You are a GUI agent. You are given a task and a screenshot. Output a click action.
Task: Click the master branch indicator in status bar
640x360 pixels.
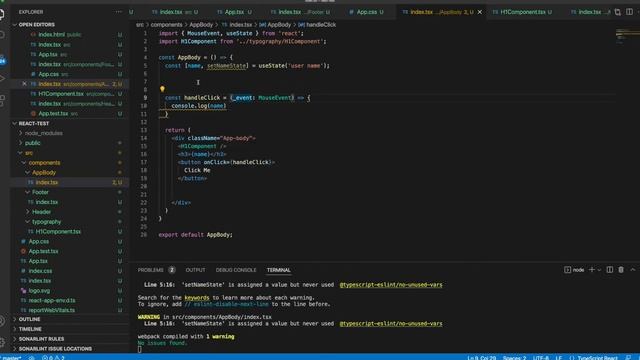pyautogui.click(x=11, y=358)
